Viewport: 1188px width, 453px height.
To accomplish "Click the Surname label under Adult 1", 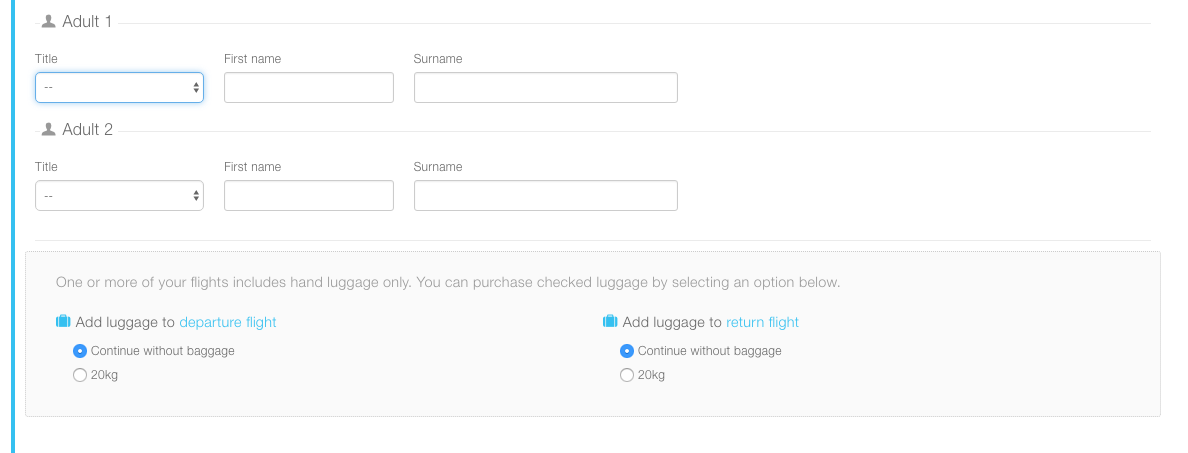I will [437, 59].
